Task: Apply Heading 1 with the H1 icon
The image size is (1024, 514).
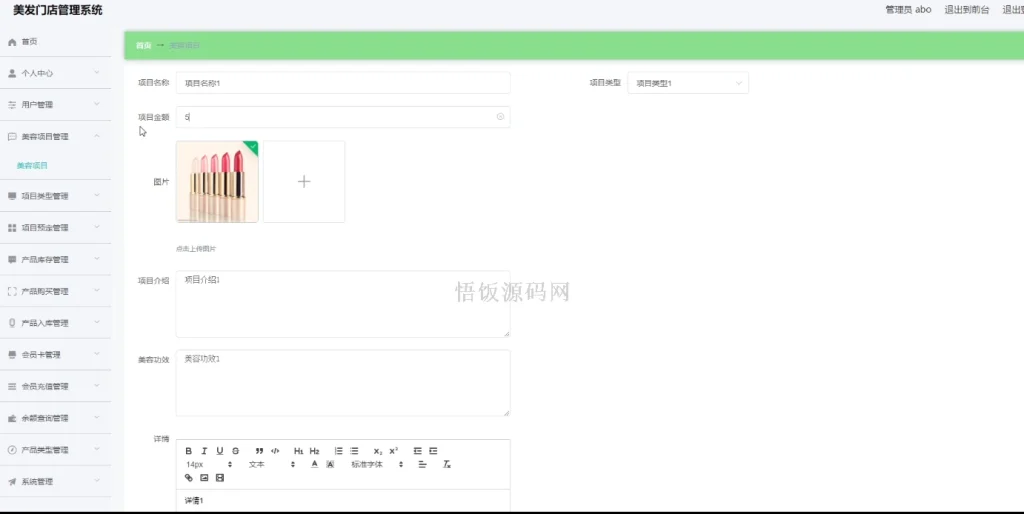Action: pyautogui.click(x=298, y=451)
